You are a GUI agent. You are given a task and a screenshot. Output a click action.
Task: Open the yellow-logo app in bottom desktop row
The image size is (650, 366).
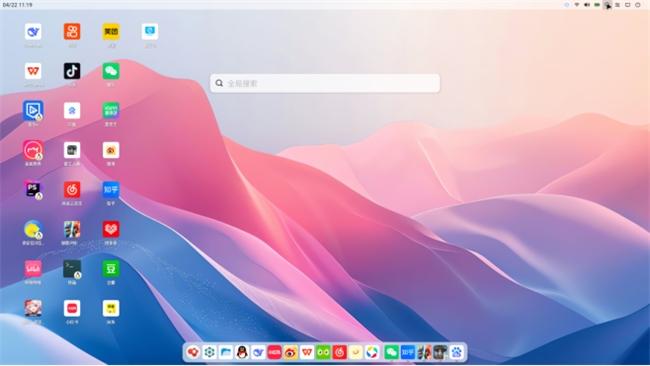tap(111, 308)
